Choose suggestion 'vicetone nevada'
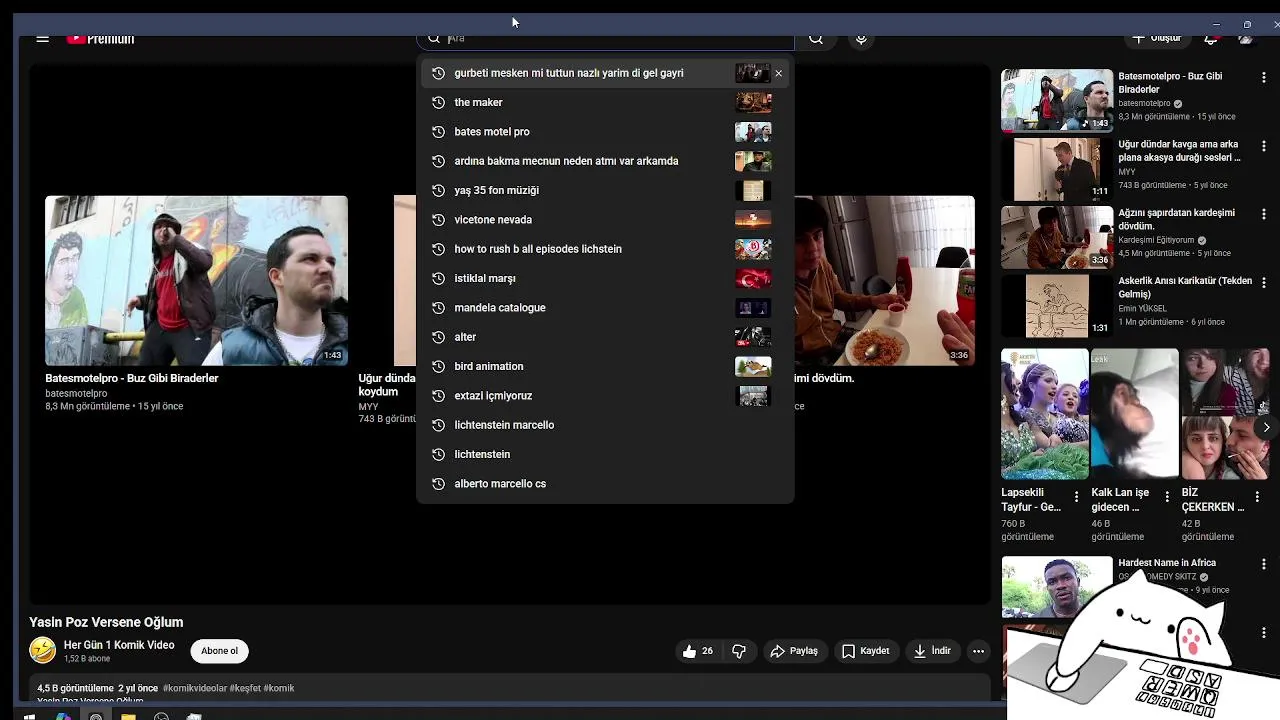Viewport: 1280px width, 720px height. click(605, 220)
